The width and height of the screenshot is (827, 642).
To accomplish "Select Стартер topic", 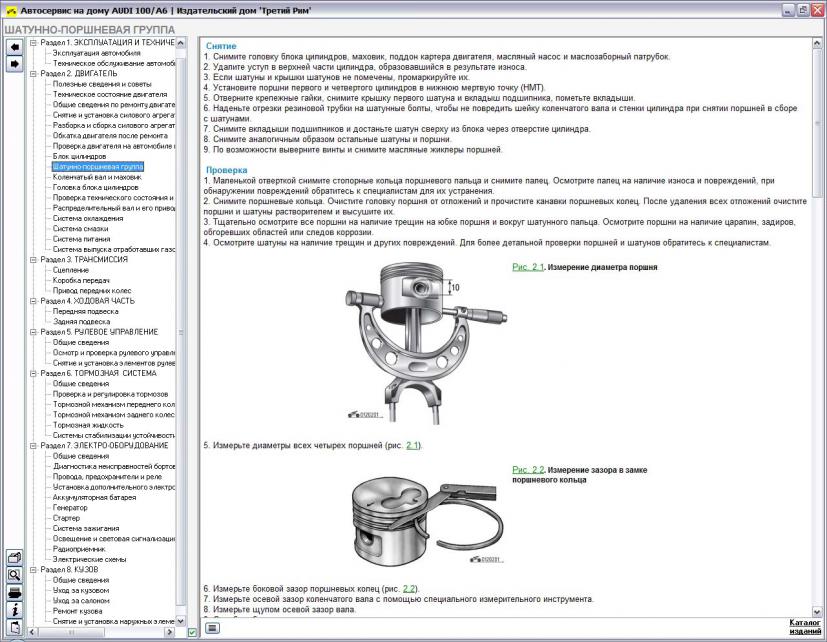I will pos(67,518).
